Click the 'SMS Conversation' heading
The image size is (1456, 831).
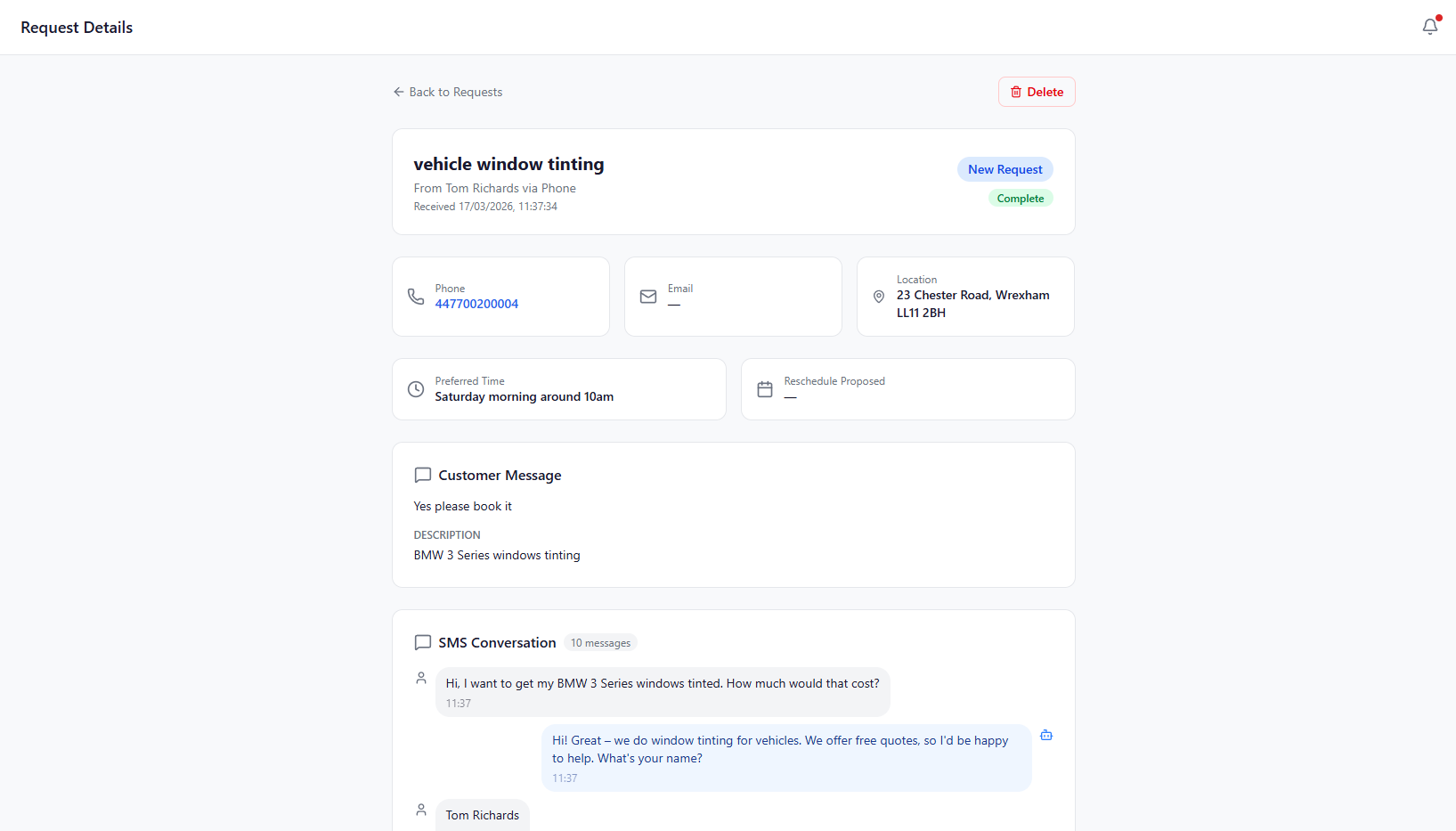tap(497, 643)
